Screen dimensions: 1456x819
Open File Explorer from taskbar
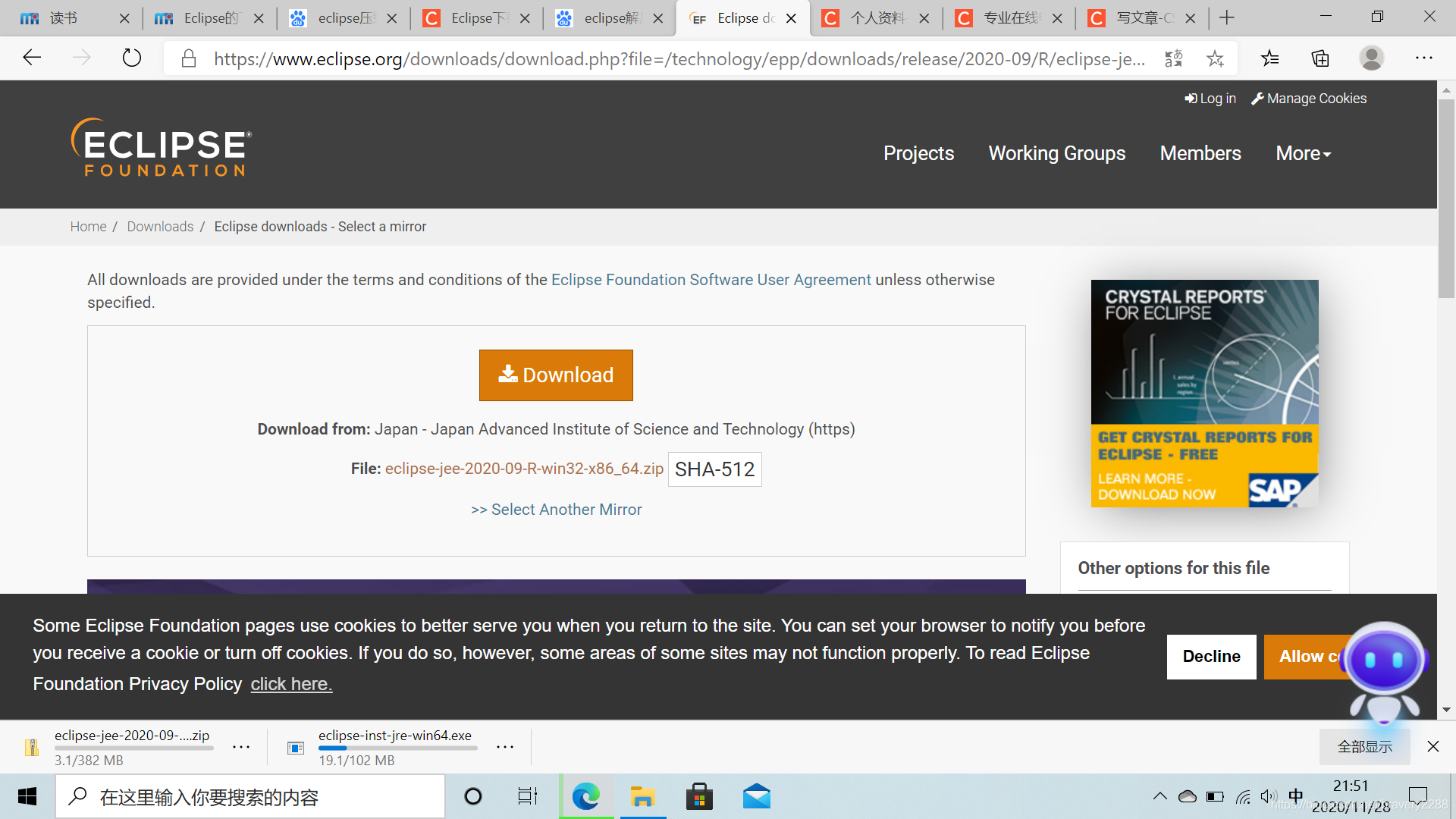click(x=642, y=797)
